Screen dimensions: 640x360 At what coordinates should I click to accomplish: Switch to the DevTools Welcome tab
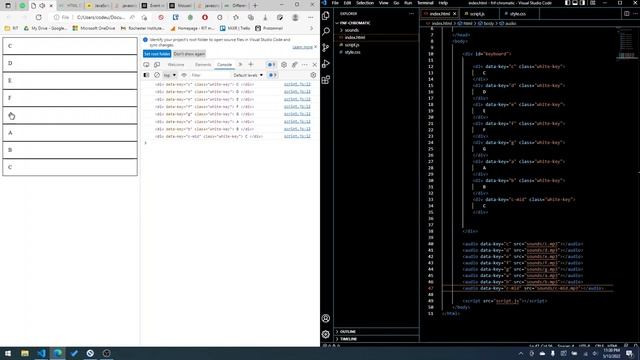pyautogui.click(x=176, y=64)
